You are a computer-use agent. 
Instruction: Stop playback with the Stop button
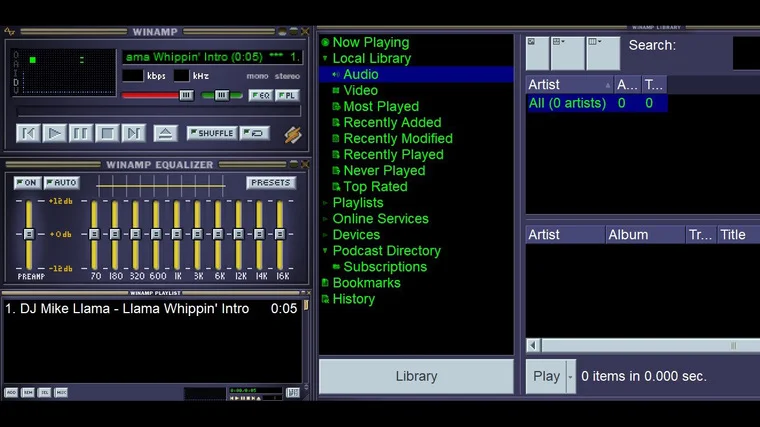[107, 133]
